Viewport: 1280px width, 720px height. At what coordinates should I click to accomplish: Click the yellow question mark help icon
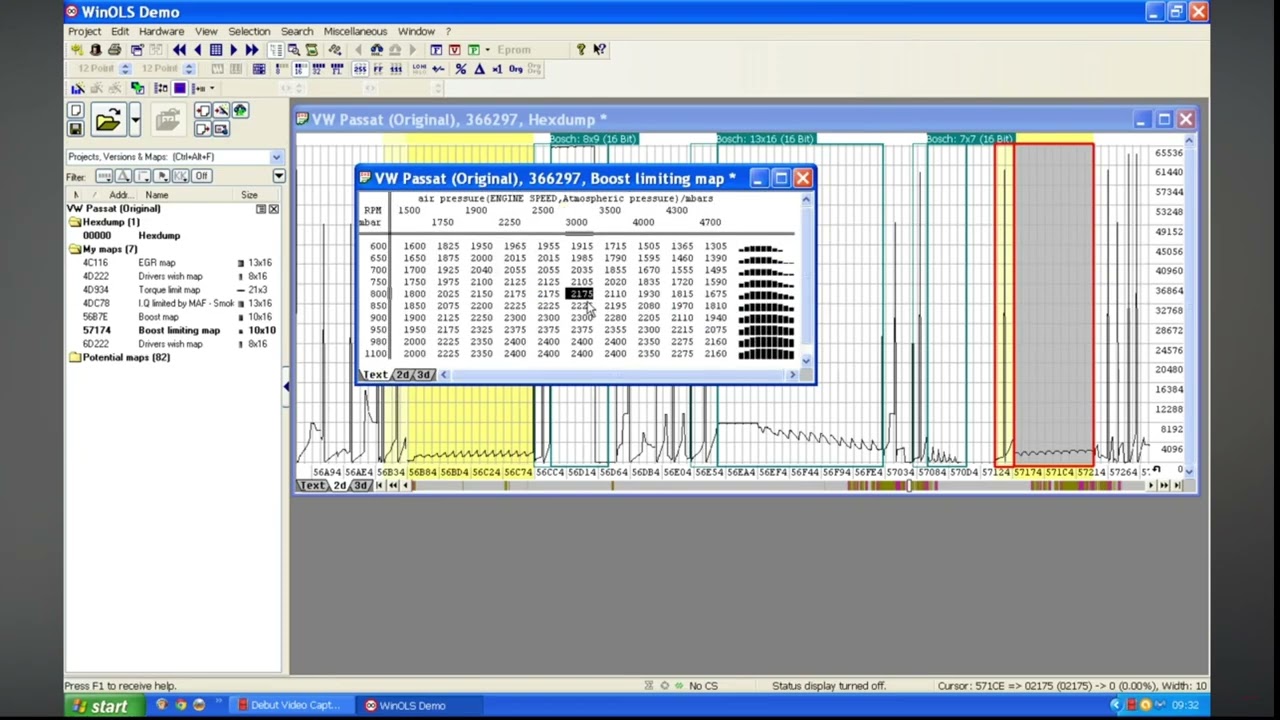click(x=580, y=50)
